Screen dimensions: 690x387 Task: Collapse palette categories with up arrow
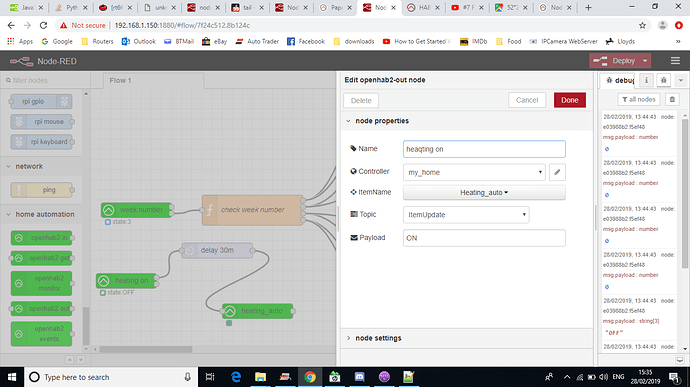70,360
